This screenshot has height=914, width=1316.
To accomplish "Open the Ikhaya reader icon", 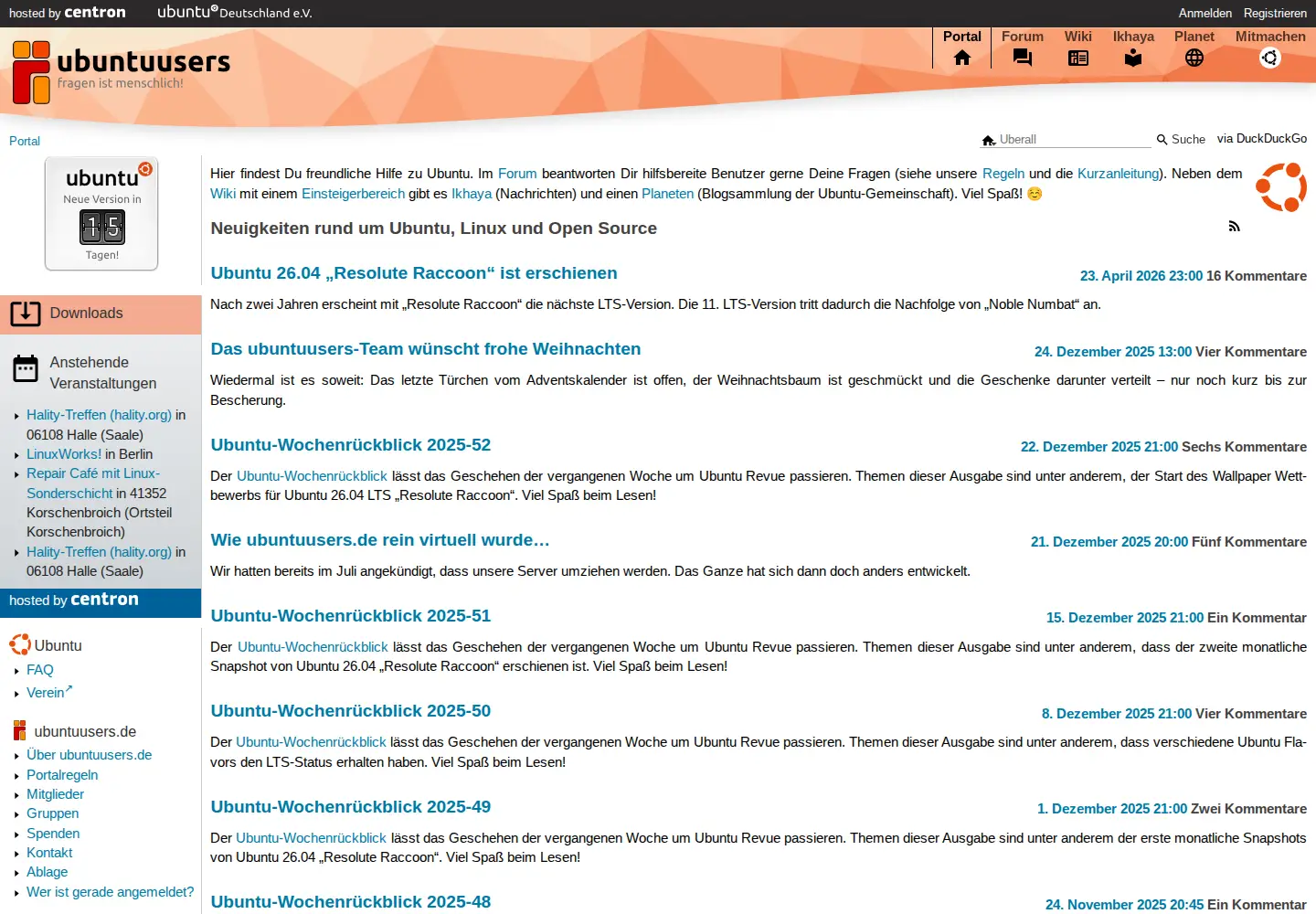I will pos(1133,58).
